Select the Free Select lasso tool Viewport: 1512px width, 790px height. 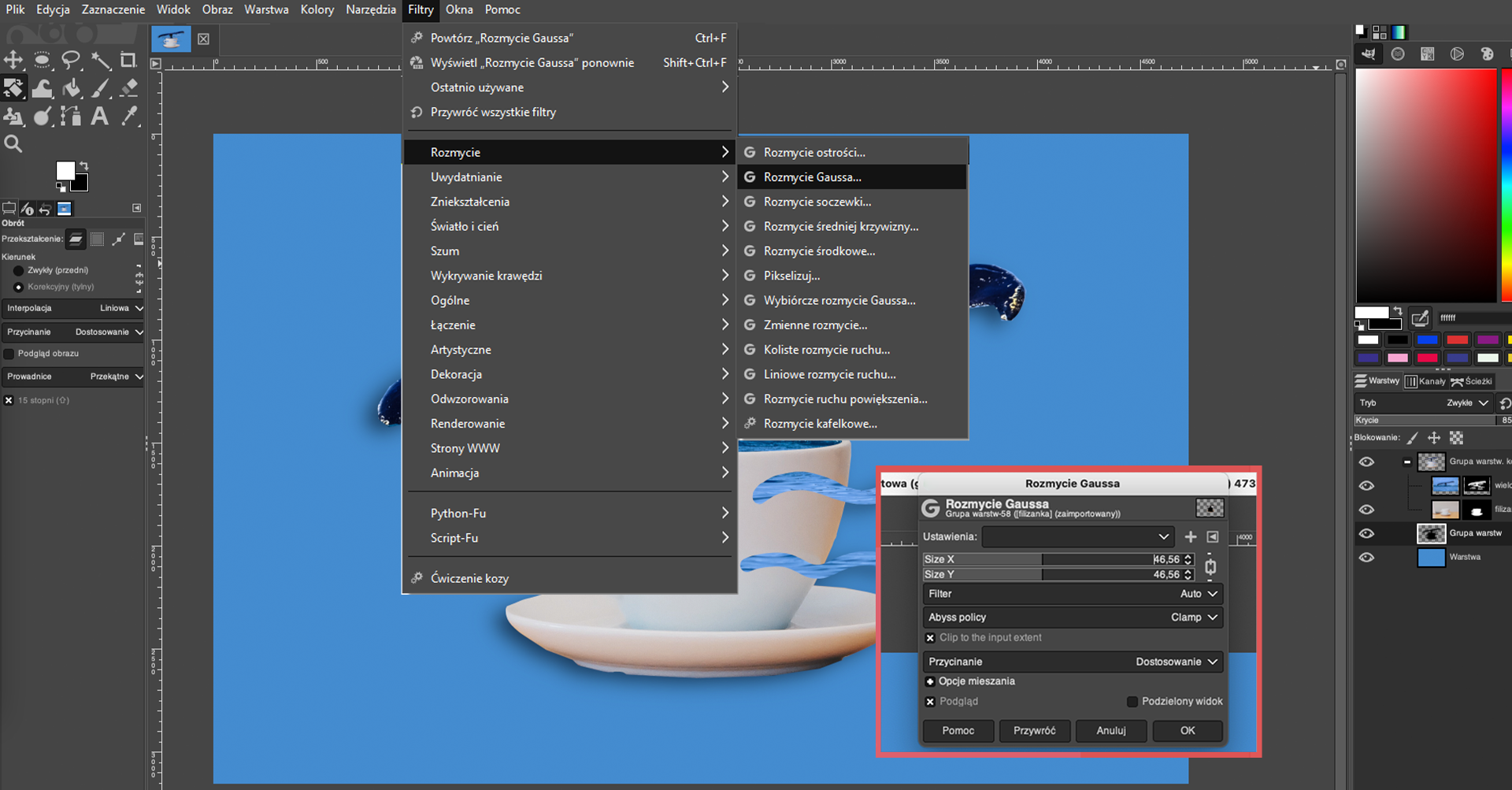point(71,60)
